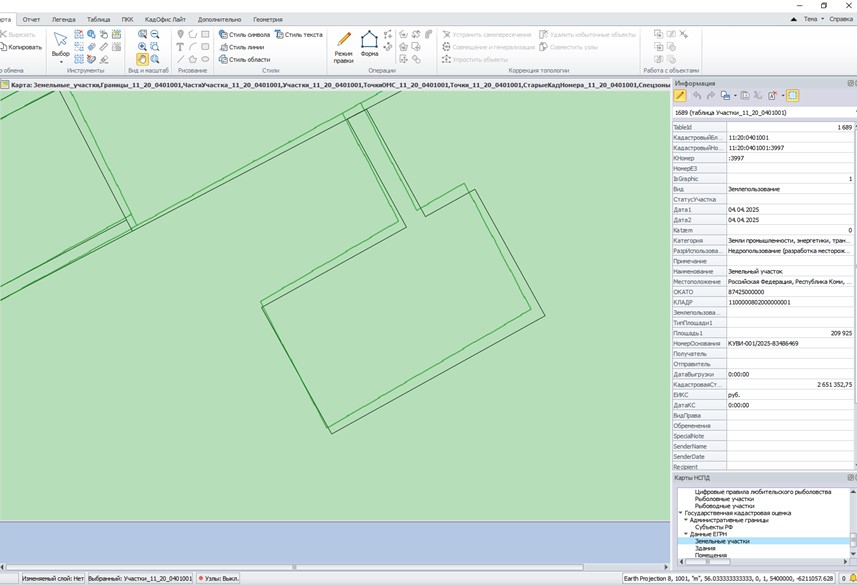Toggle the selection frame button in Информация panel

792,96
